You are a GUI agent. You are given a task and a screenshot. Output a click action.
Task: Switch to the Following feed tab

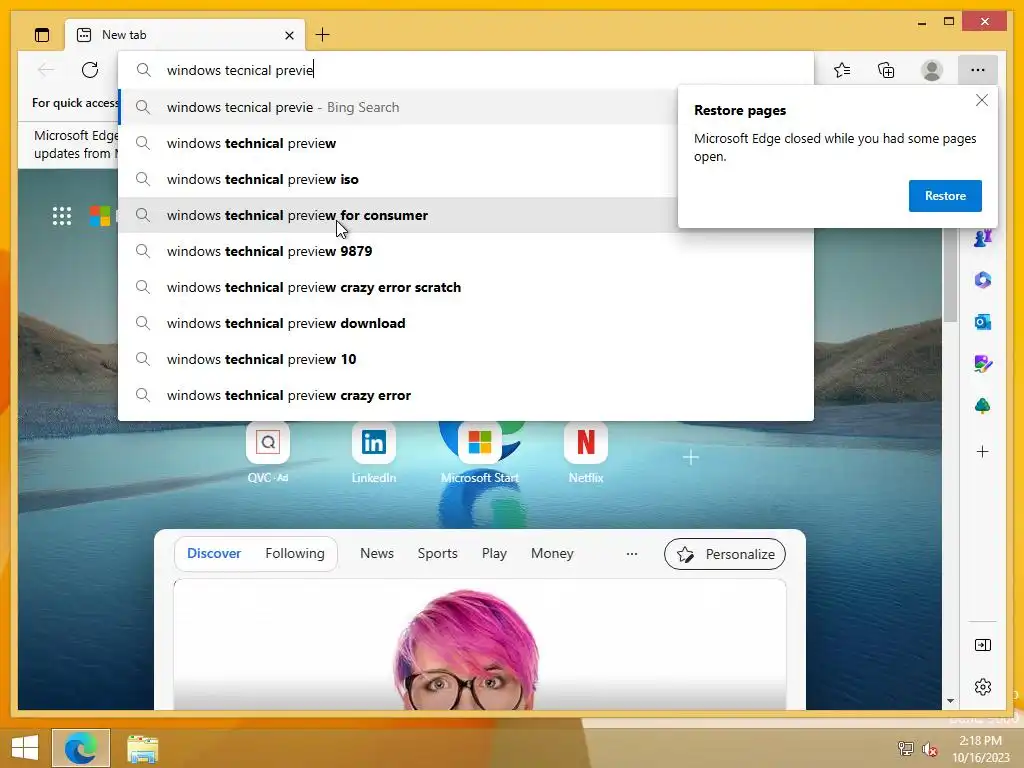(x=295, y=553)
